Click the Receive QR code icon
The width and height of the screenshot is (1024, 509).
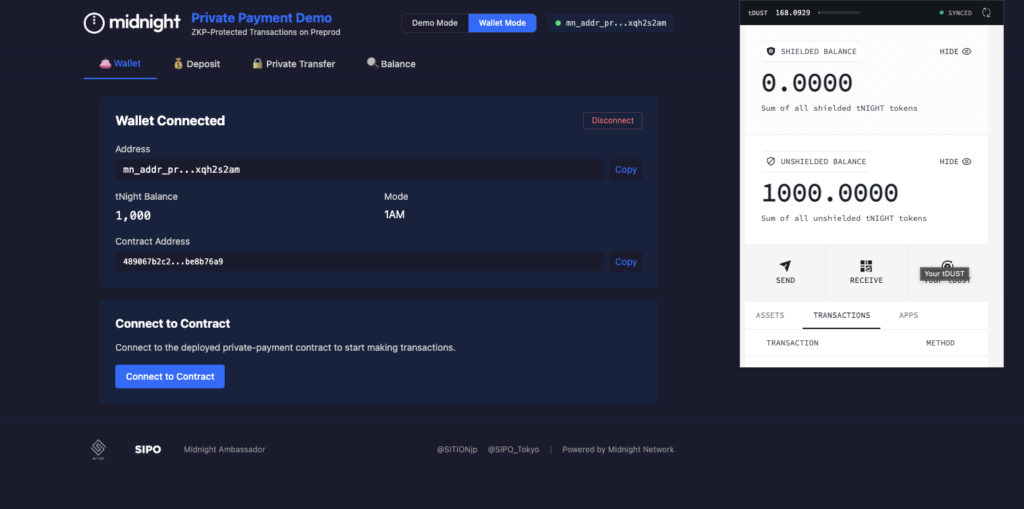click(866, 266)
